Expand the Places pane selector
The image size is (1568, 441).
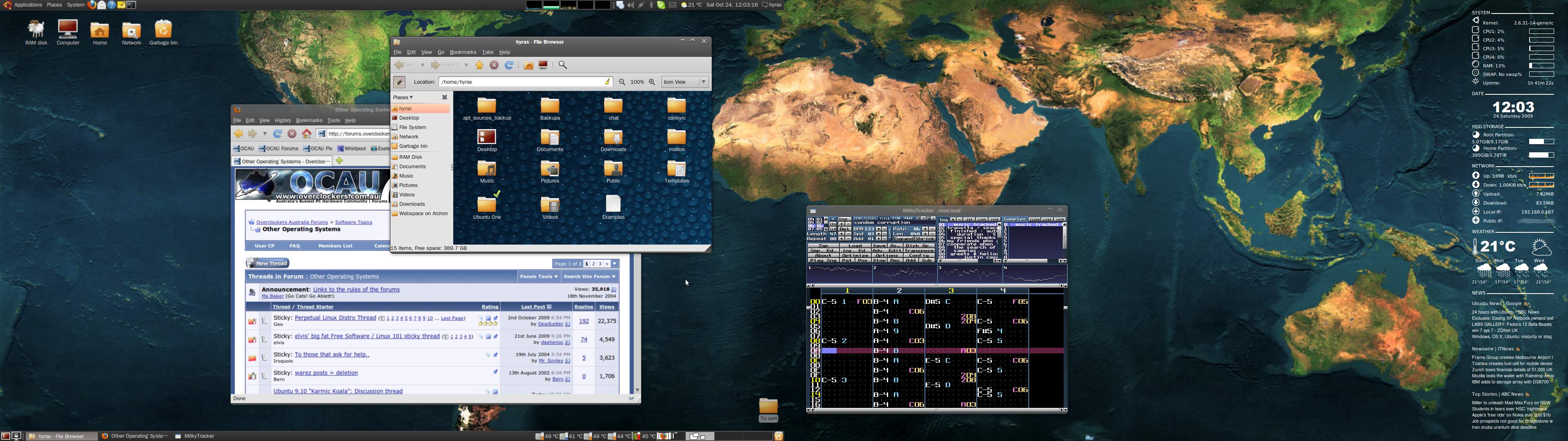tap(403, 98)
